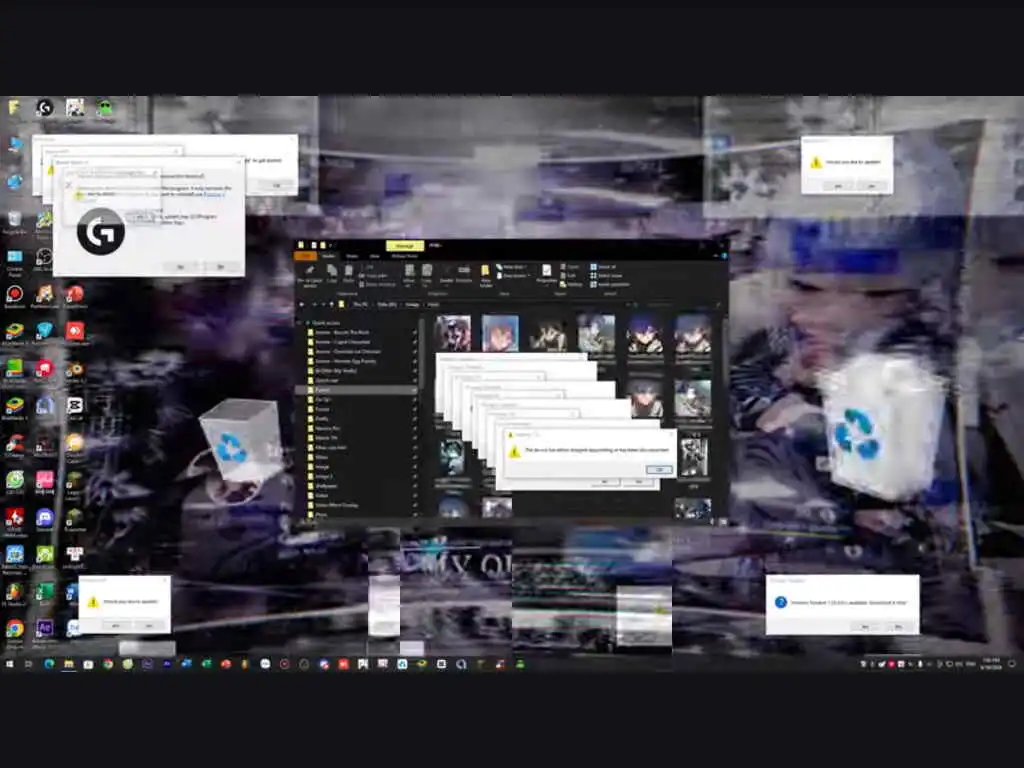1024x768 pixels.
Task: Click Select all in Explorer ribbon
Action: [603, 267]
